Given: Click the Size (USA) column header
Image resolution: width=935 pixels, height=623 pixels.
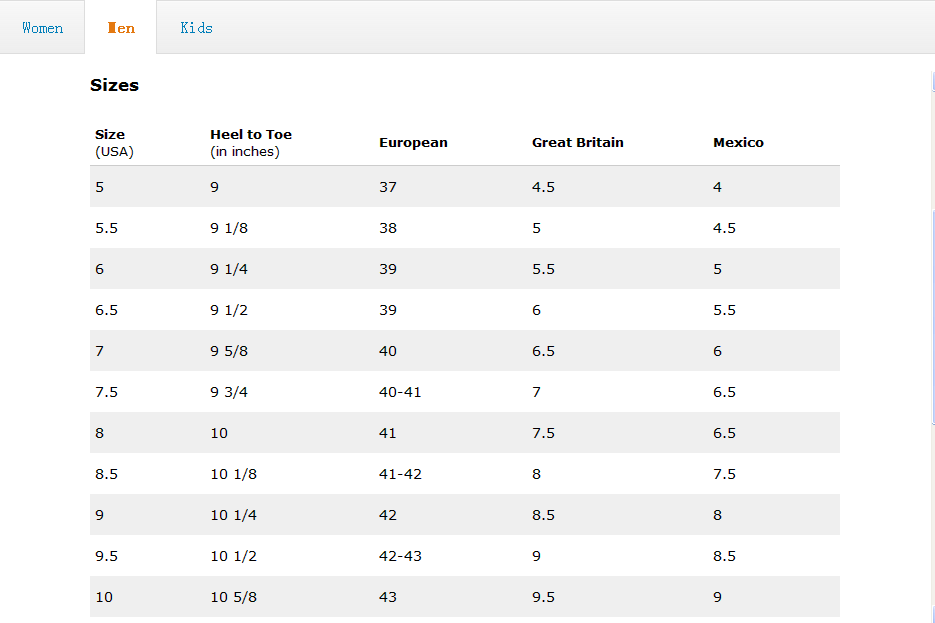Looking at the screenshot, I should pos(114,143).
